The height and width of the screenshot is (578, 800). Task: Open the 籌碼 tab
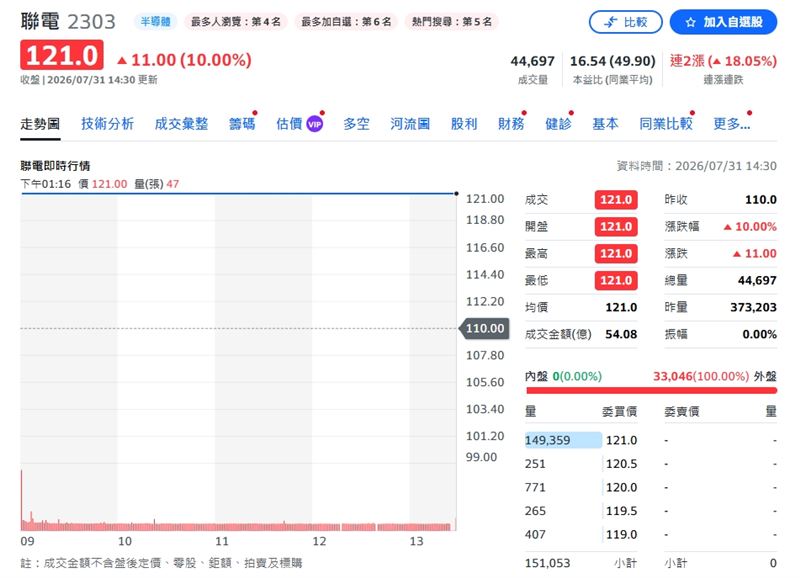(x=242, y=124)
